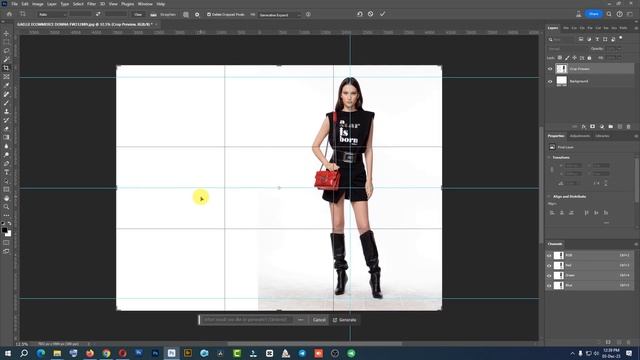Toggle lock all padlock icon
The height and width of the screenshot is (360, 640).
point(589,58)
